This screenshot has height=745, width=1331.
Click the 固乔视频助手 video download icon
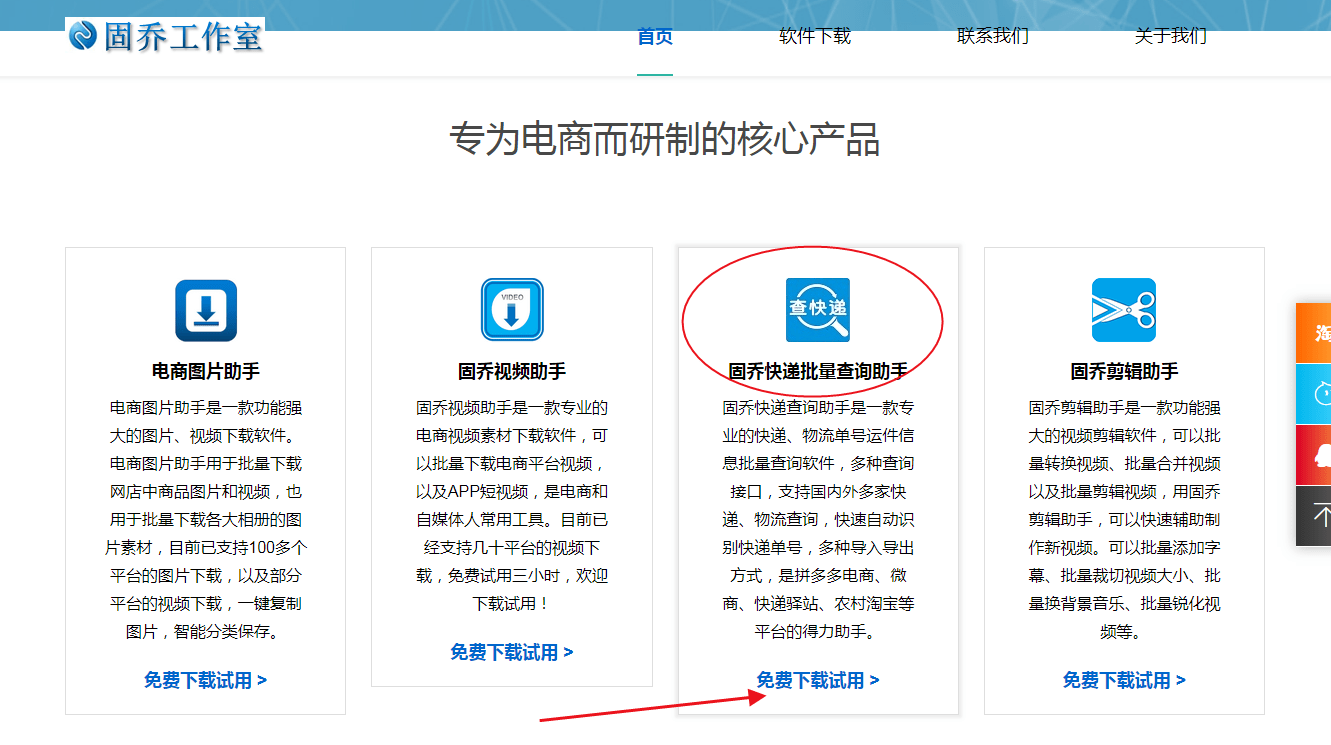coord(512,310)
